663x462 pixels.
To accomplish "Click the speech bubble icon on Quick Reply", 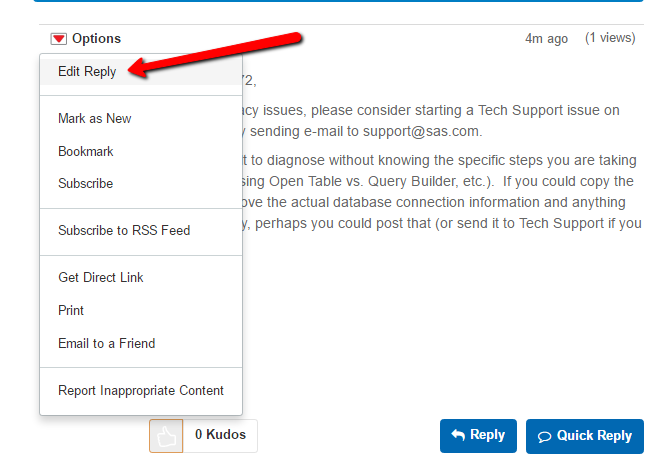I will click(x=545, y=436).
